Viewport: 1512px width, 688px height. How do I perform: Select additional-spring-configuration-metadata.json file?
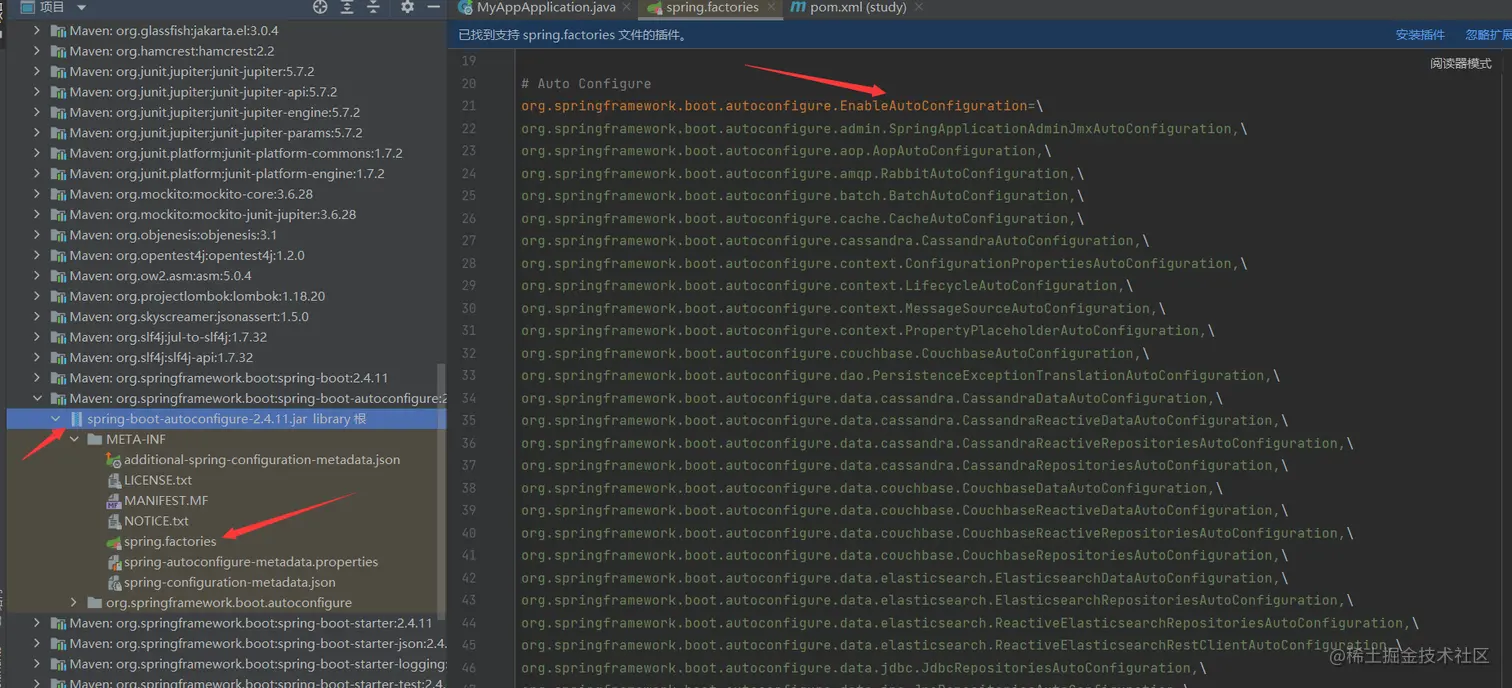click(x=262, y=460)
